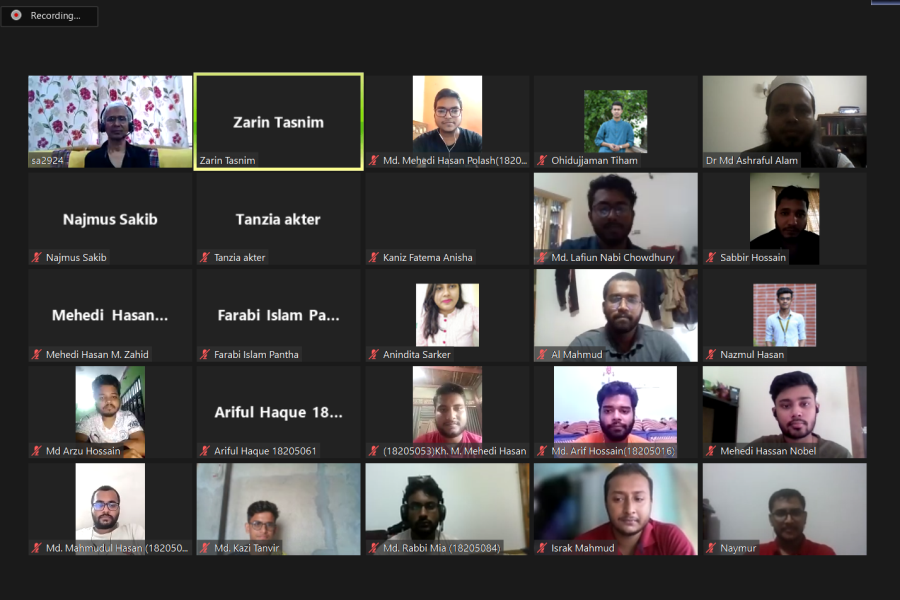
Task: Click muted mic icon beside Israk Mahmud
Action: (542, 548)
